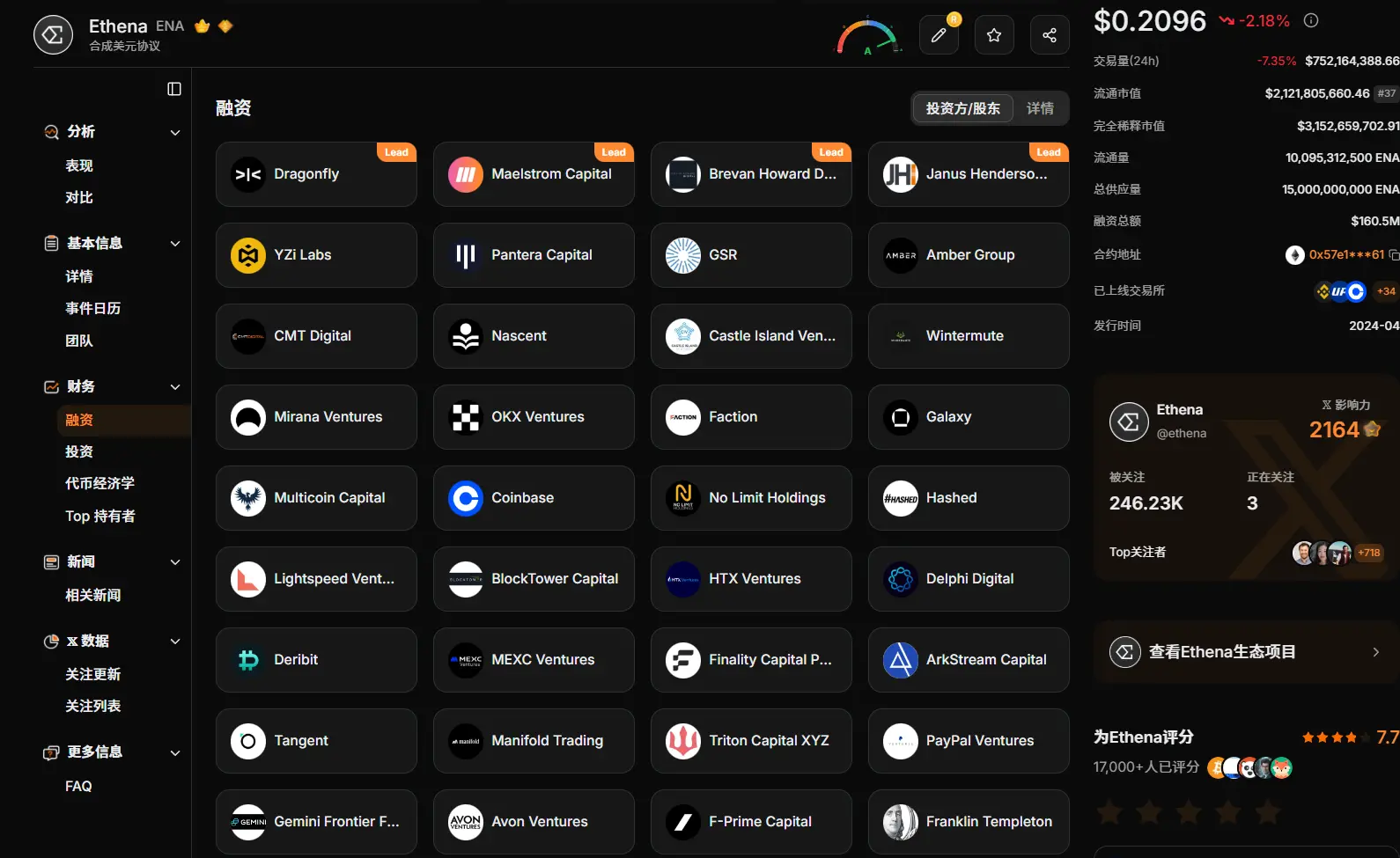
Task: Click the Hashed logo icon
Action: tap(901, 498)
